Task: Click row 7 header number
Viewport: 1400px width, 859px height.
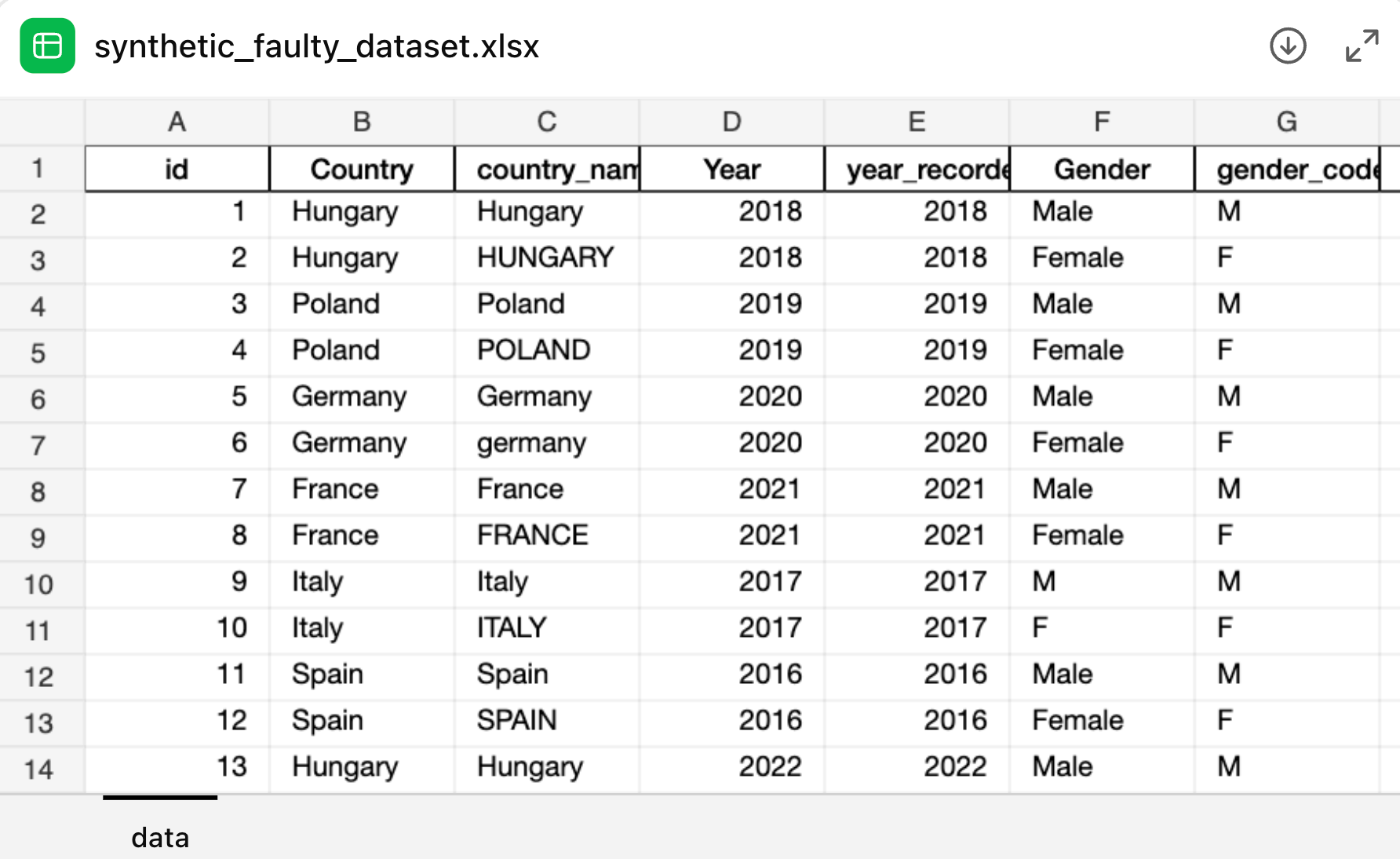Action: (38, 445)
